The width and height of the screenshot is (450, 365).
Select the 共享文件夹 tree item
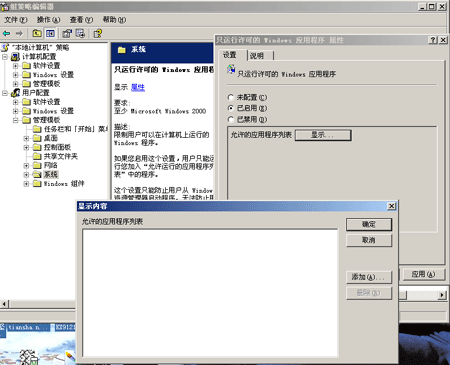point(61,156)
